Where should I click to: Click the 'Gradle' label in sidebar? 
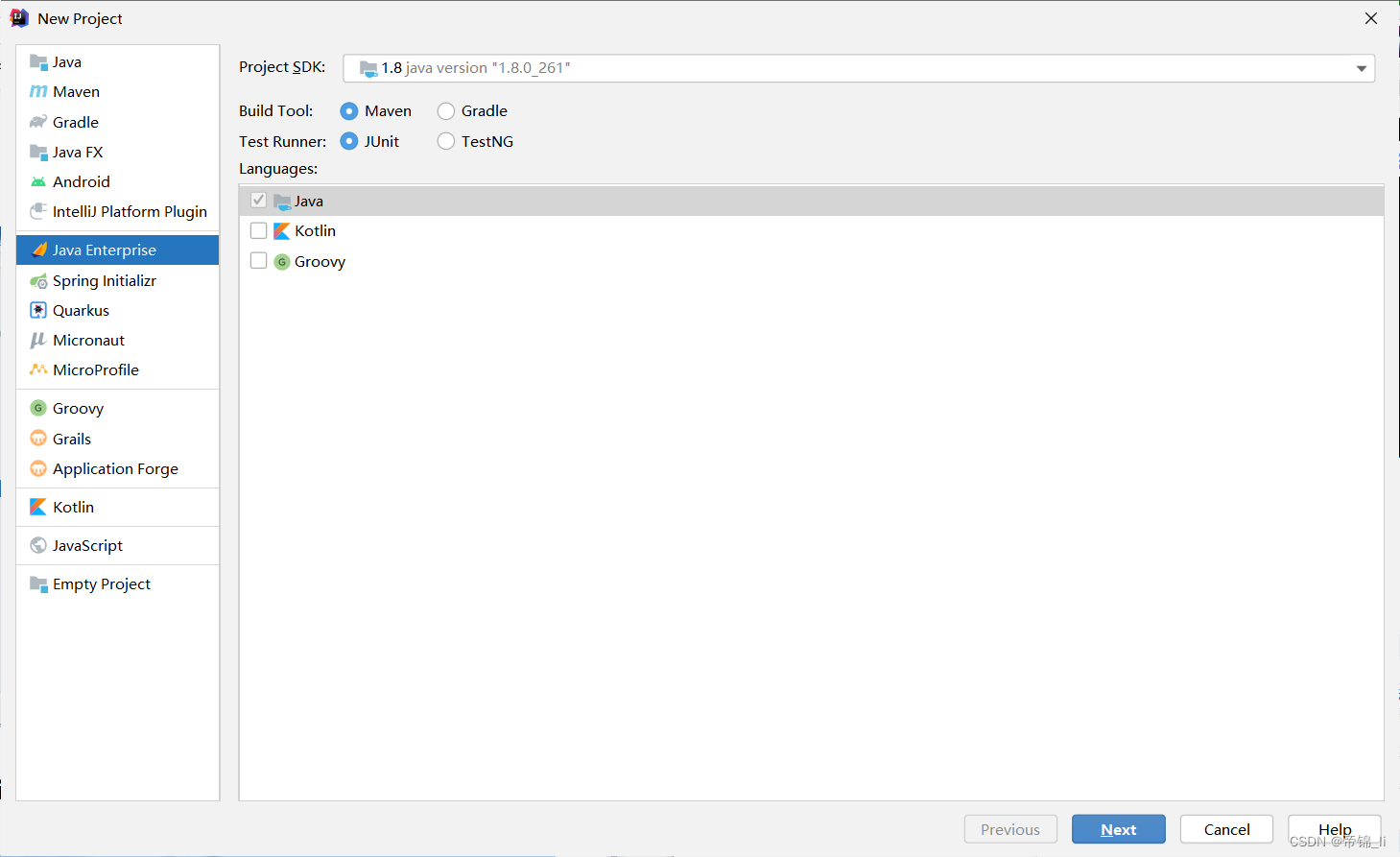tap(76, 123)
